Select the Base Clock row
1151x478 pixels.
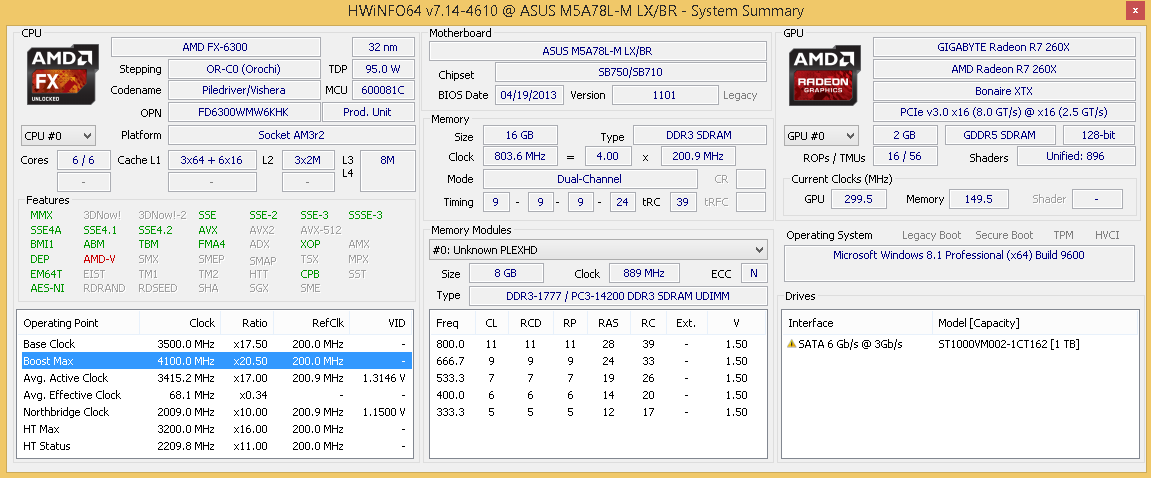tap(214, 344)
